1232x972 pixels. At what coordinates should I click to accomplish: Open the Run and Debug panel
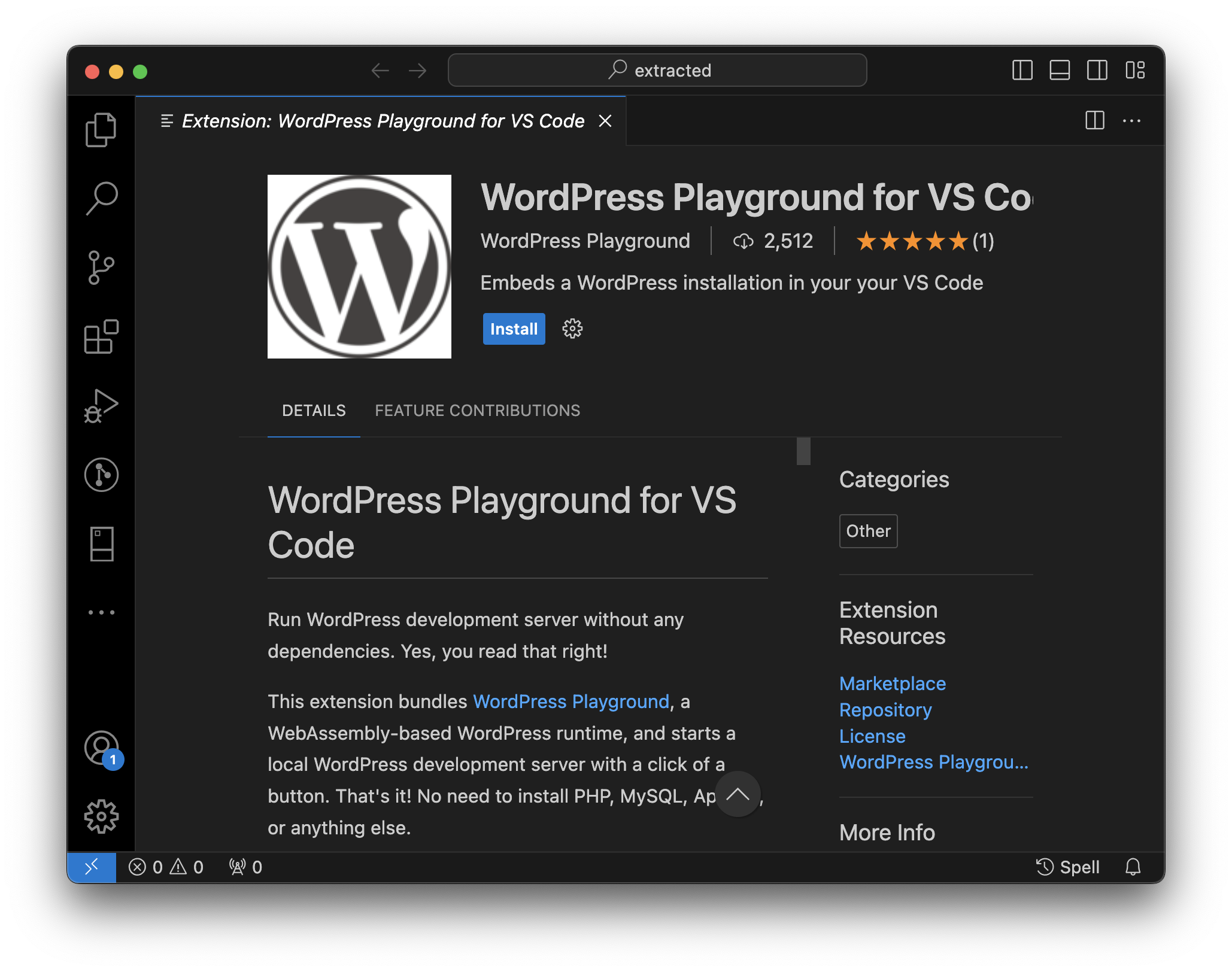101,406
